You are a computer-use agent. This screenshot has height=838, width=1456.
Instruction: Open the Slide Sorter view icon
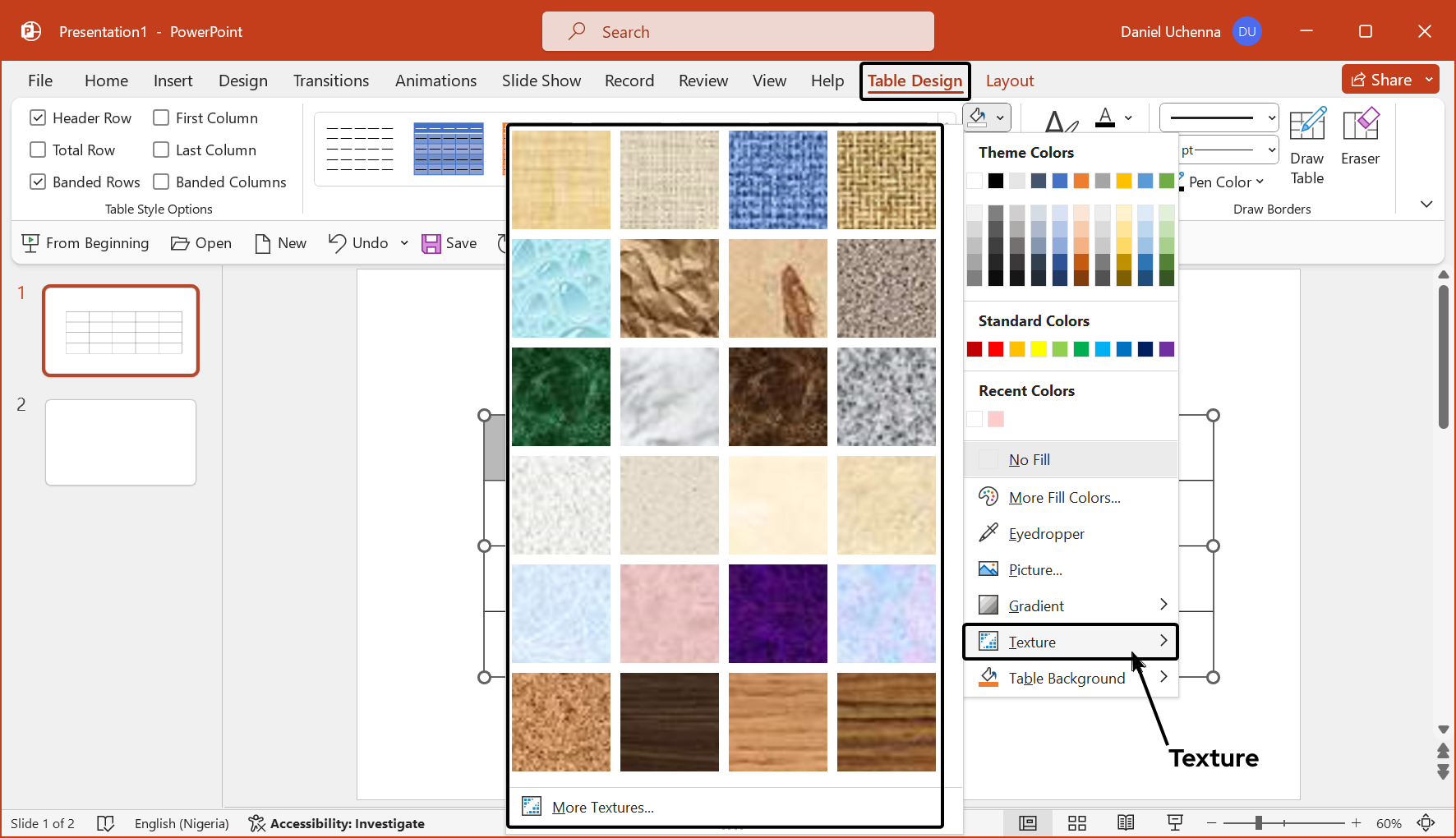pos(1076,823)
